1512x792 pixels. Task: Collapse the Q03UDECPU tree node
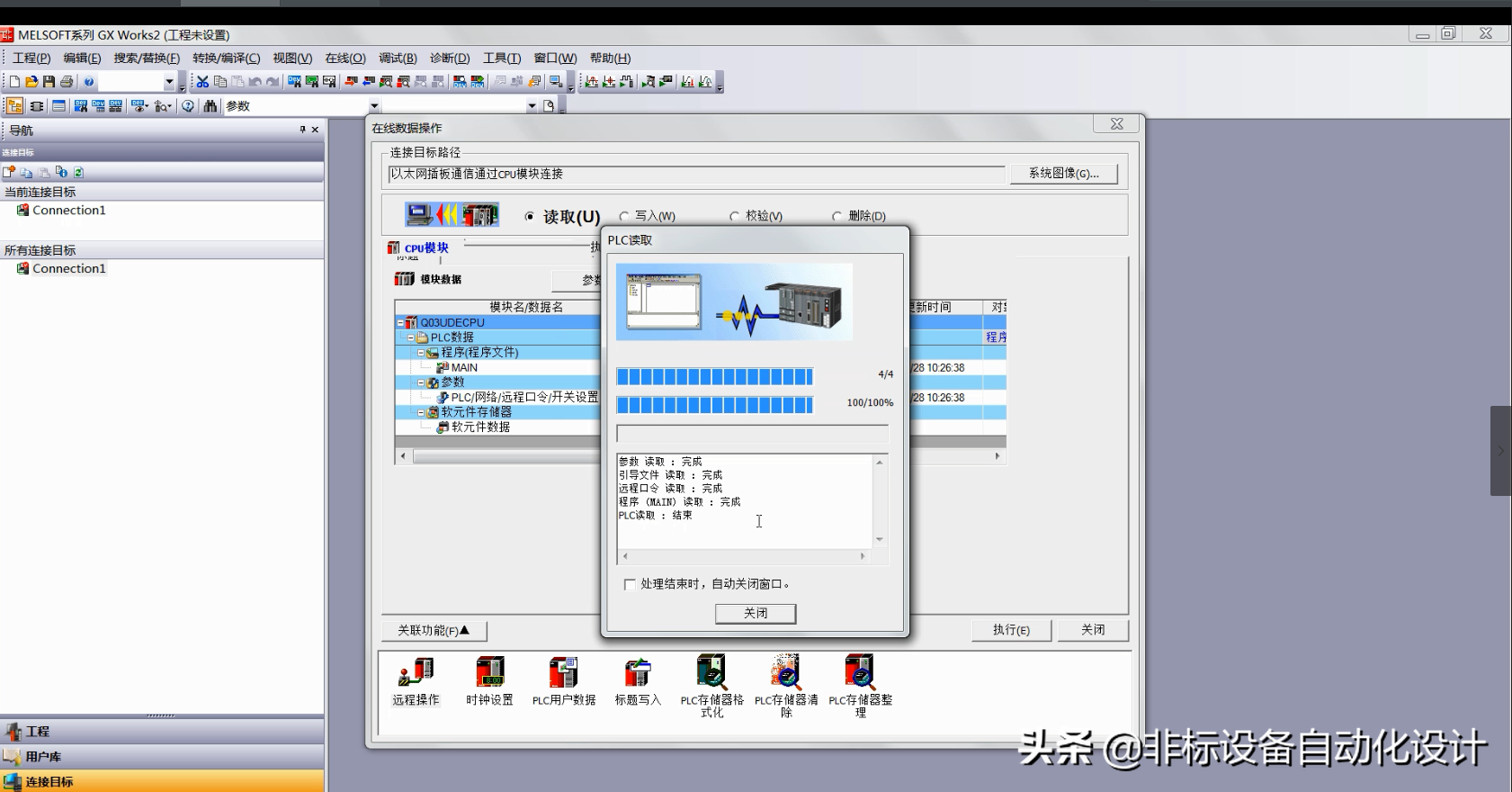pos(401,322)
